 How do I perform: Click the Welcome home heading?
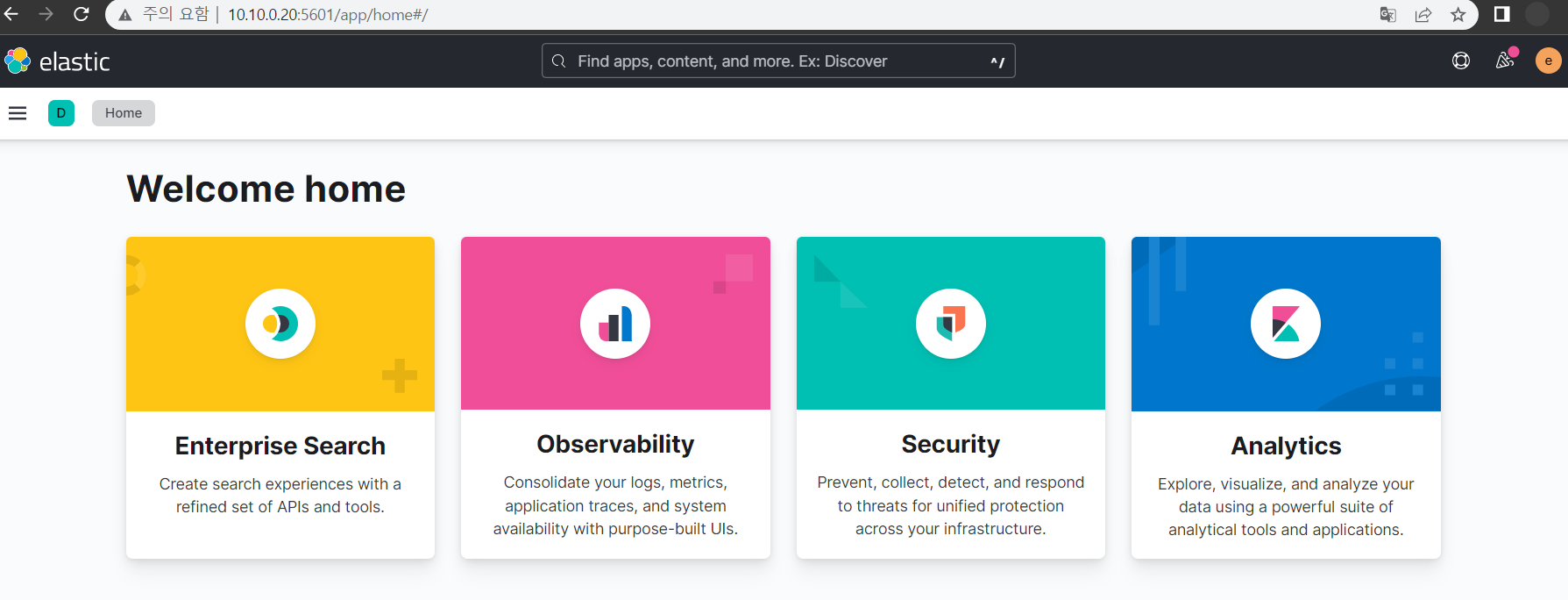(266, 189)
